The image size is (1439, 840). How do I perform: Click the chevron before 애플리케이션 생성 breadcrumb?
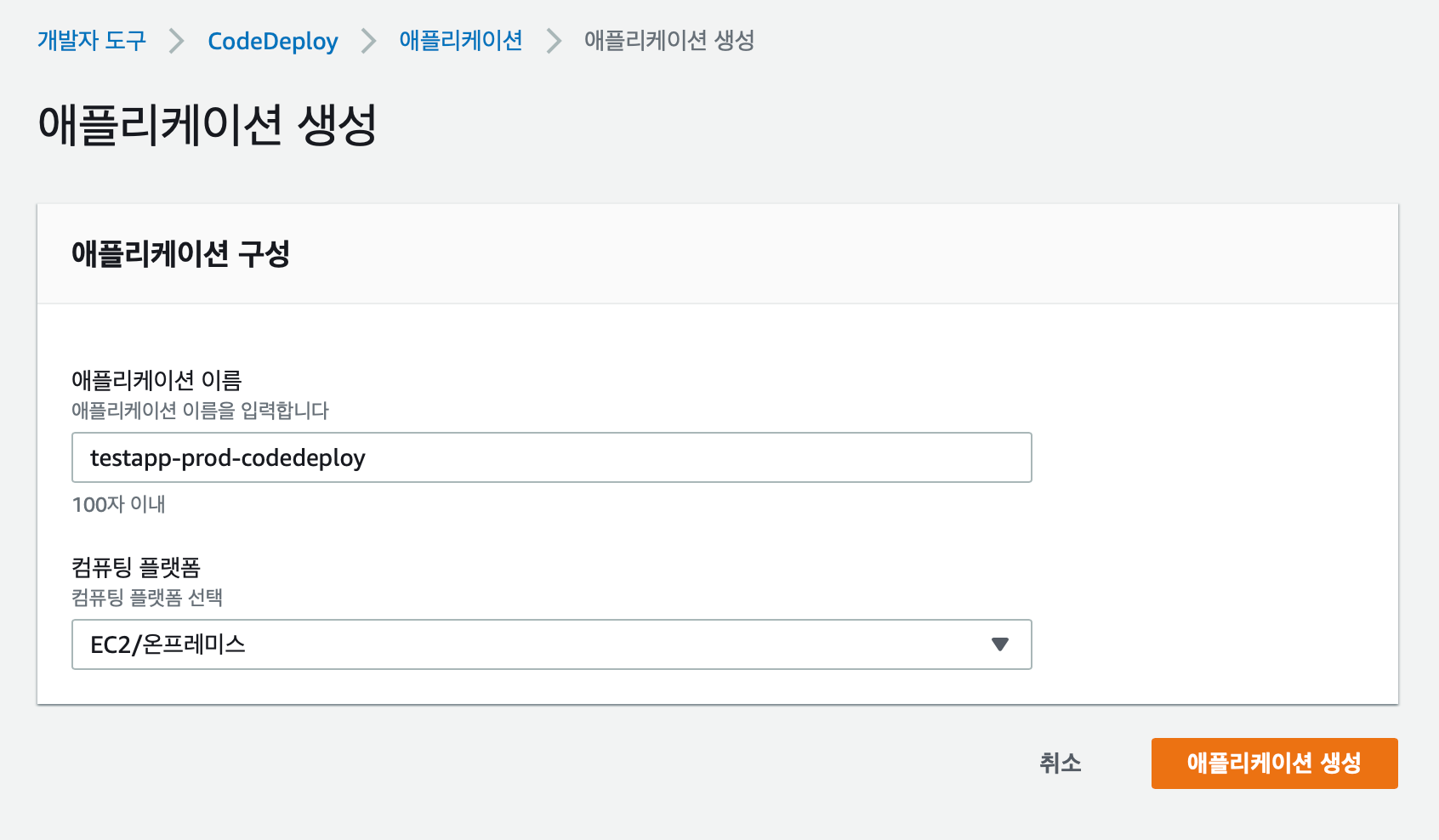tap(554, 41)
